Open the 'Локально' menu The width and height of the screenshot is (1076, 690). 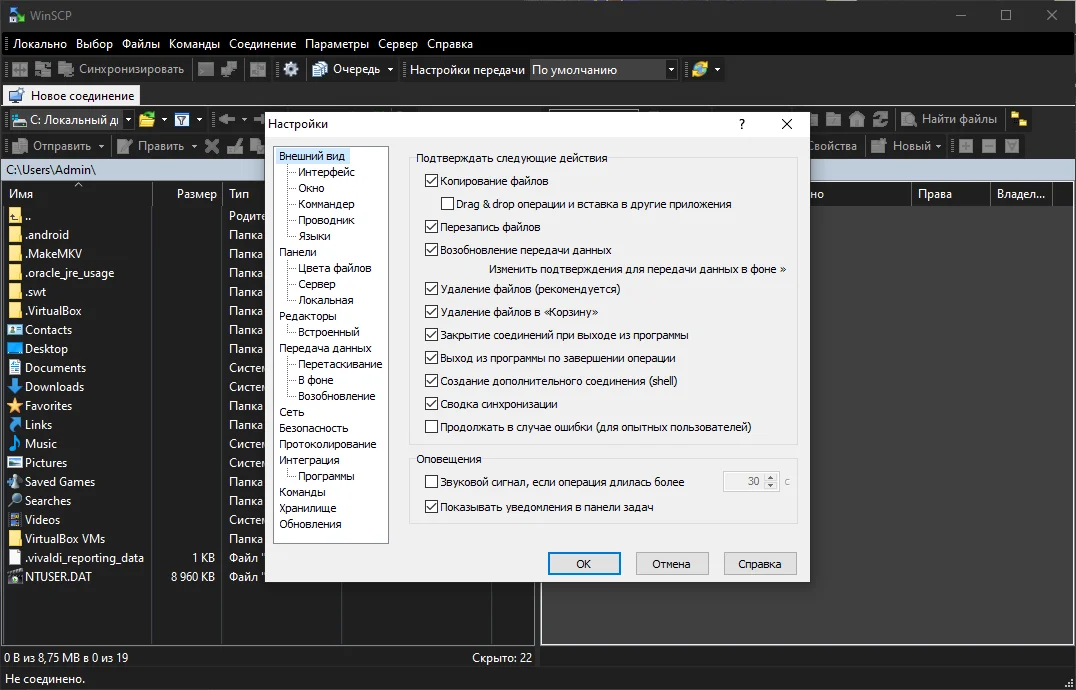40,44
